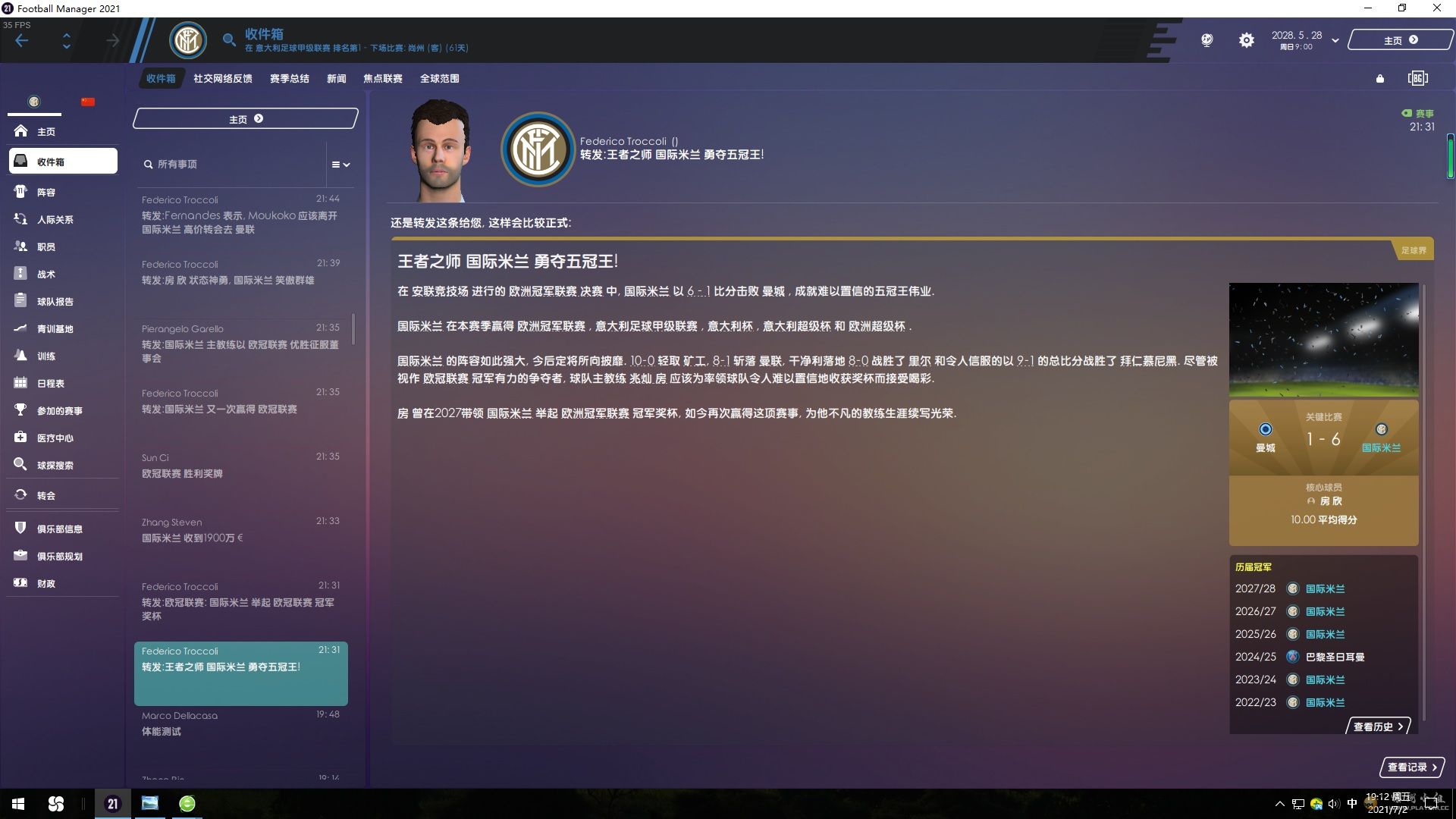Image resolution: width=1456 pixels, height=819 pixels.
Task: Open the 全球范围 tab
Action: click(x=440, y=79)
